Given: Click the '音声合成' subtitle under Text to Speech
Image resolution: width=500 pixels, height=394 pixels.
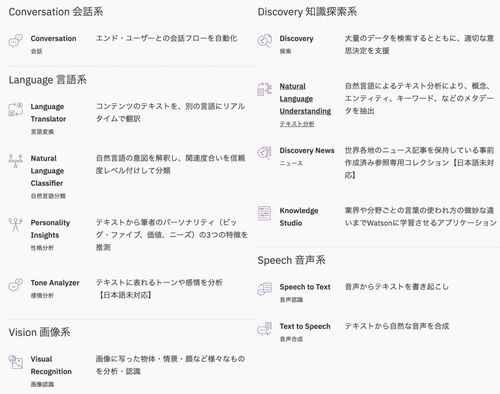Looking at the screenshot, I should [291, 339].
